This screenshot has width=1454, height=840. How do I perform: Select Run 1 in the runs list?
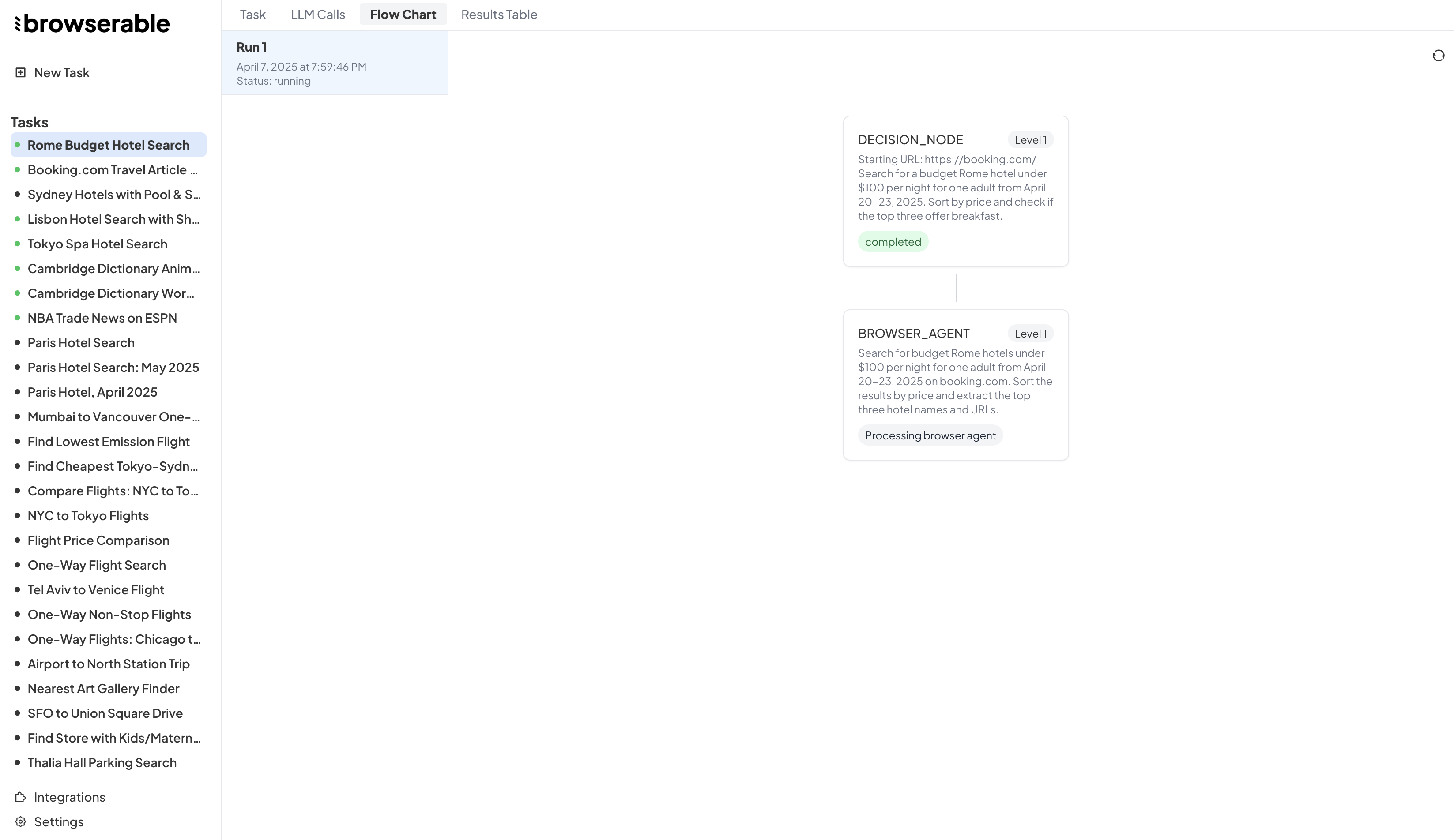(335, 63)
